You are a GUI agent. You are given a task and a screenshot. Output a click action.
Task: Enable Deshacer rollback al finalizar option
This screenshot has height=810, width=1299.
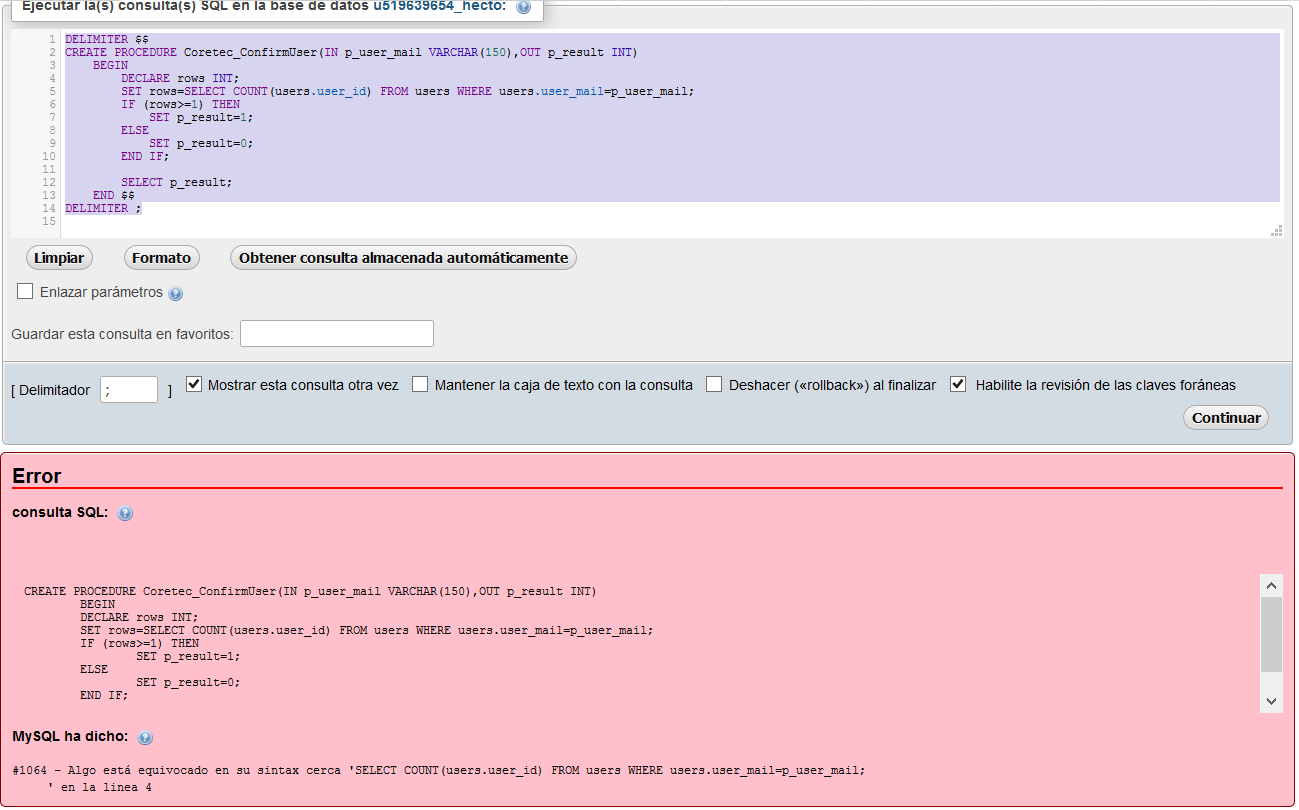(714, 384)
